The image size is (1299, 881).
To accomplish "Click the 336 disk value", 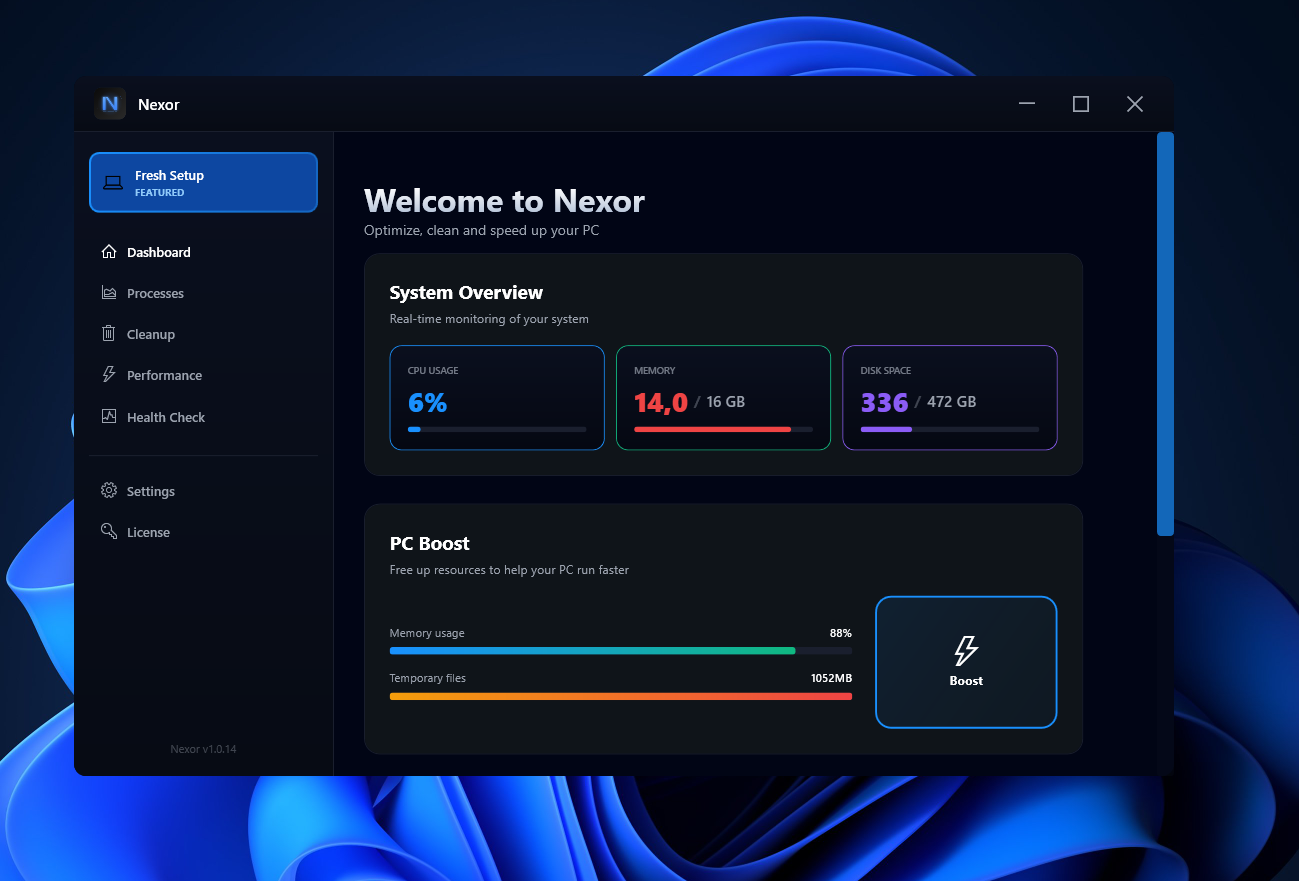I will click(x=884, y=403).
